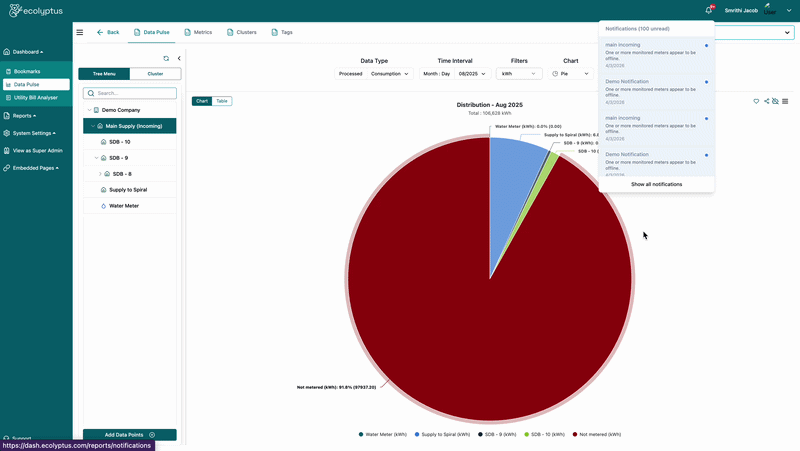Click the ecolyptus logo
Screen dimensions: 800x451
click(x=36, y=10)
